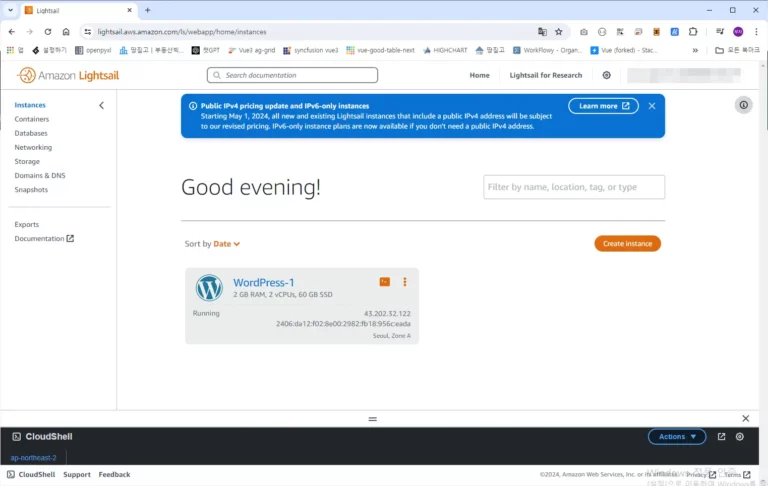Go back in browser history
The width and height of the screenshot is (768, 486).
point(12,32)
